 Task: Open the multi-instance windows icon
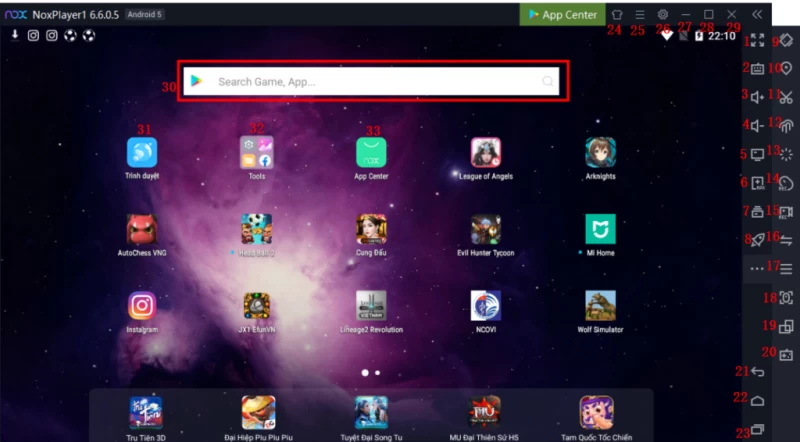[786, 326]
